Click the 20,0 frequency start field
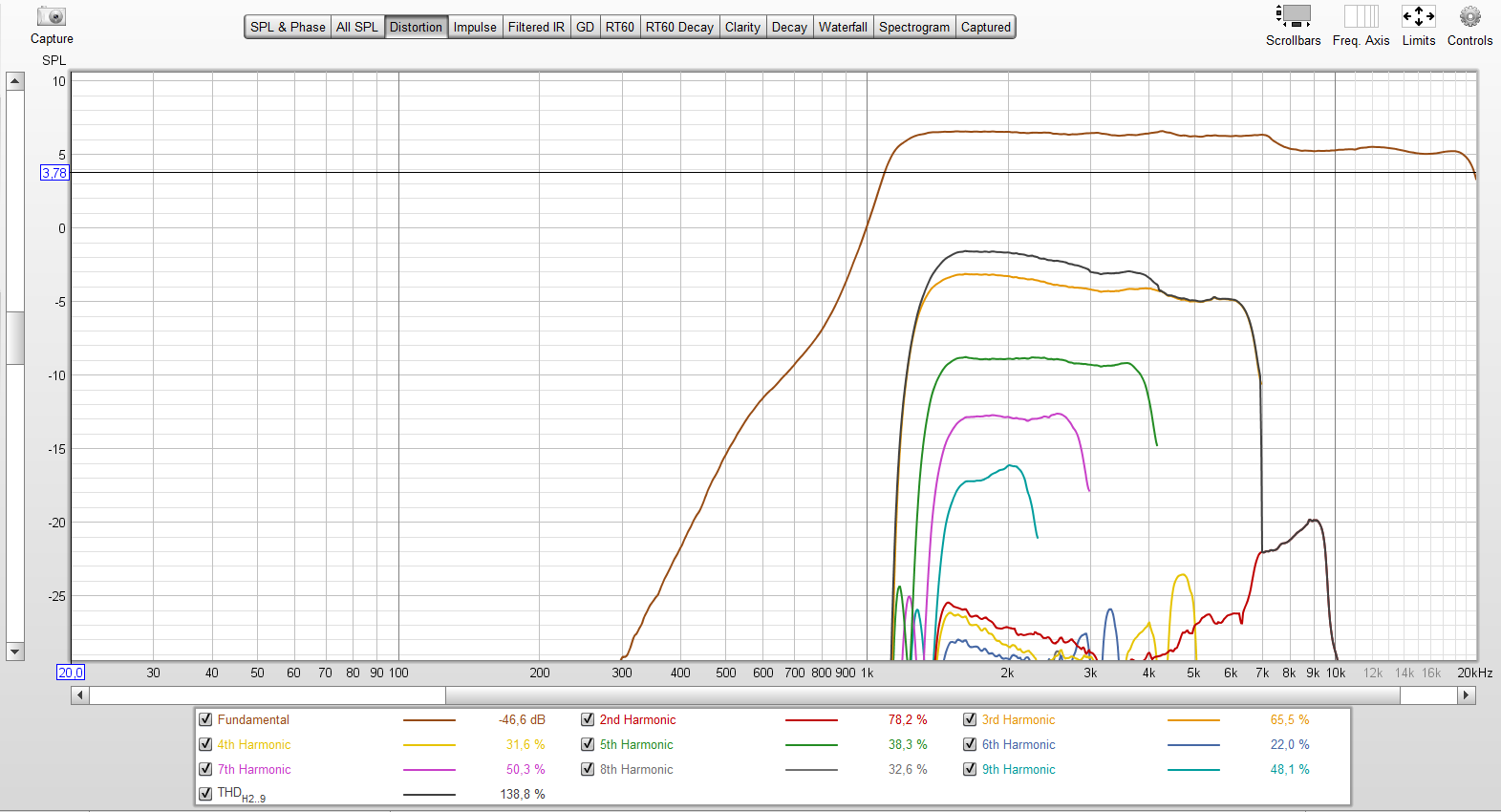This screenshot has width=1501, height=812. [71, 673]
